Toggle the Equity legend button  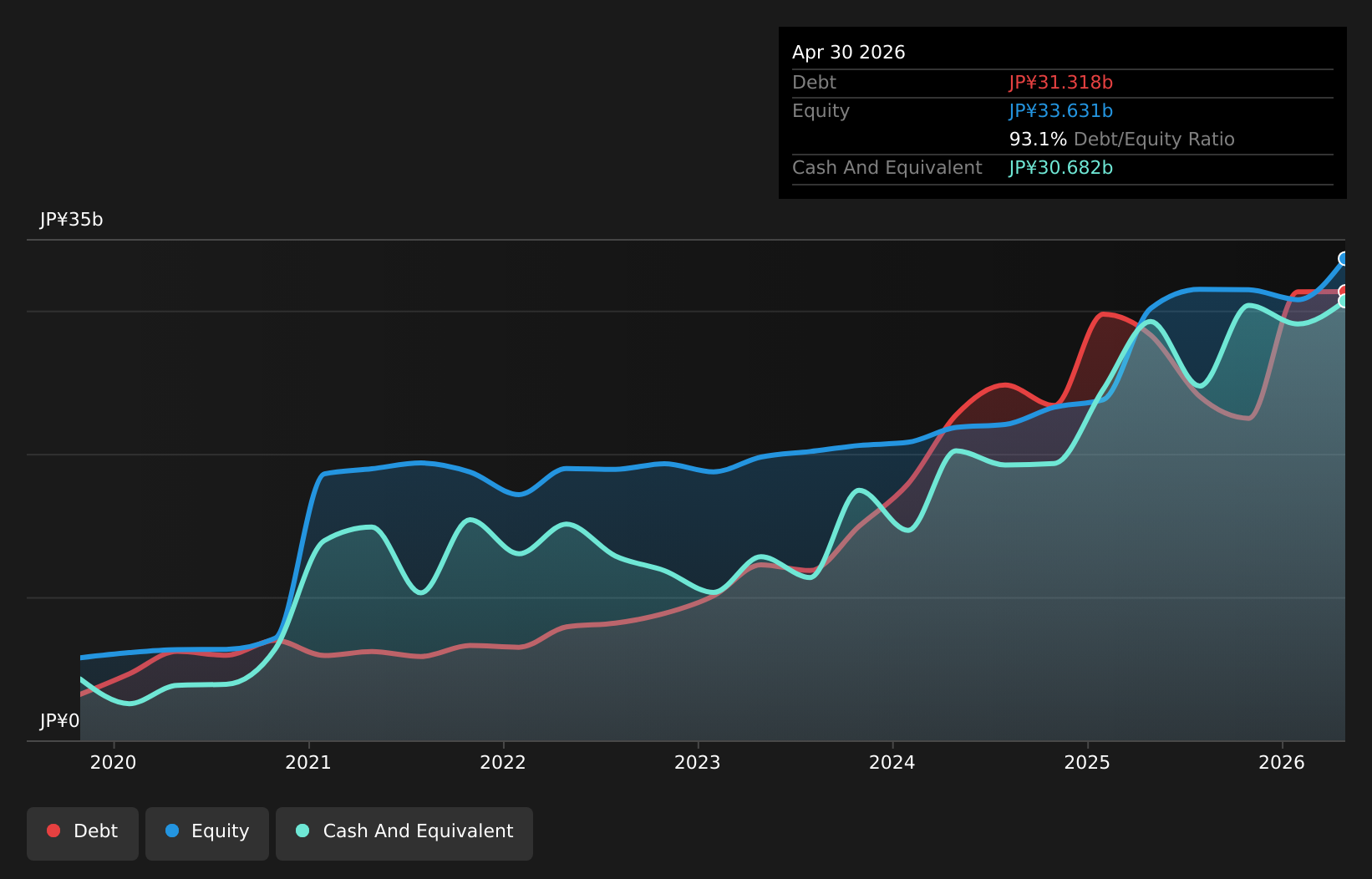[x=207, y=833]
